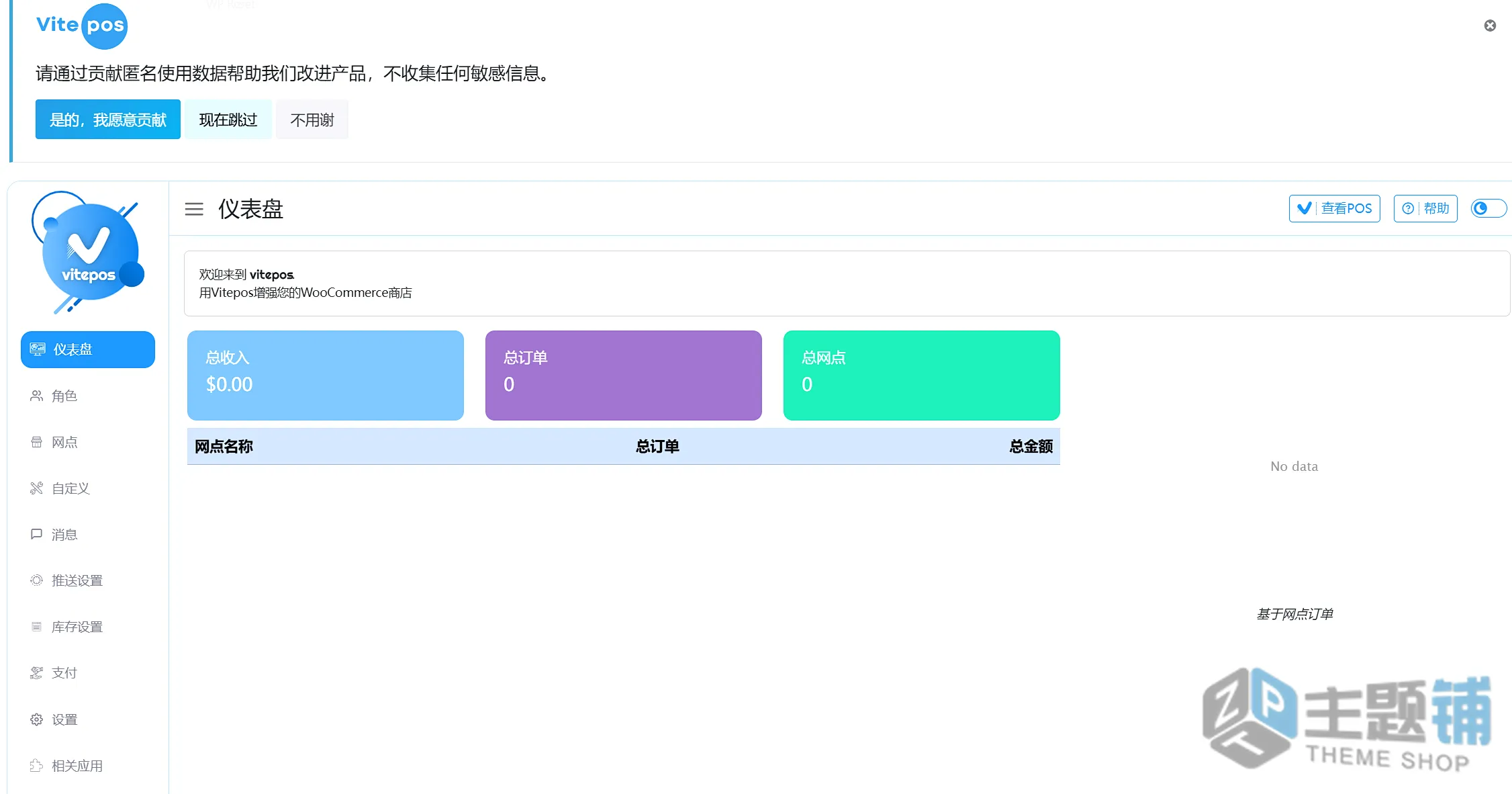Click the 推送设置 icon
This screenshot has width=1512, height=794.
pyautogui.click(x=36, y=580)
